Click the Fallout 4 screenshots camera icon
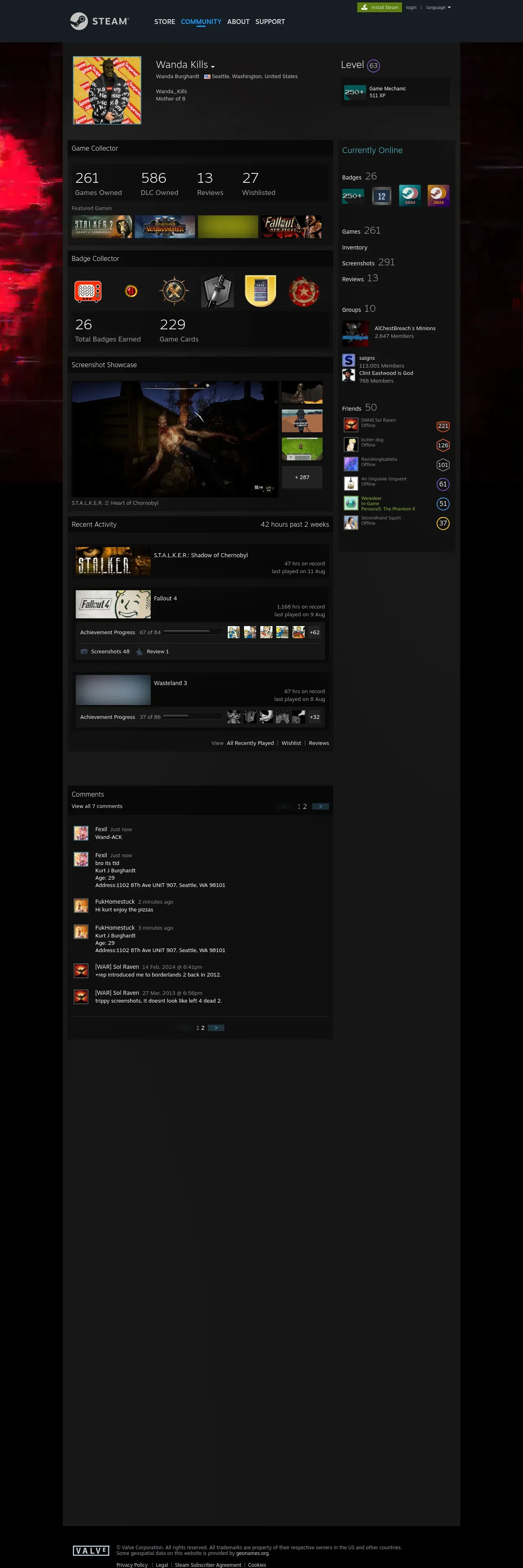The width and height of the screenshot is (523, 1568). tap(84, 651)
